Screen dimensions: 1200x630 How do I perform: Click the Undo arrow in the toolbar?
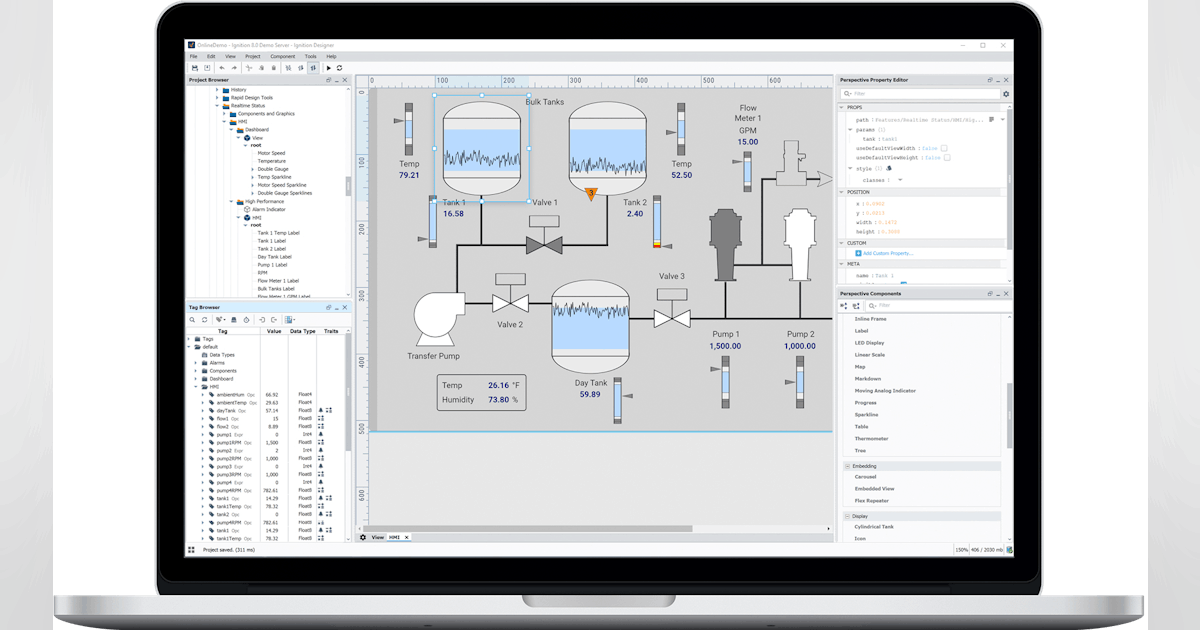221,68
